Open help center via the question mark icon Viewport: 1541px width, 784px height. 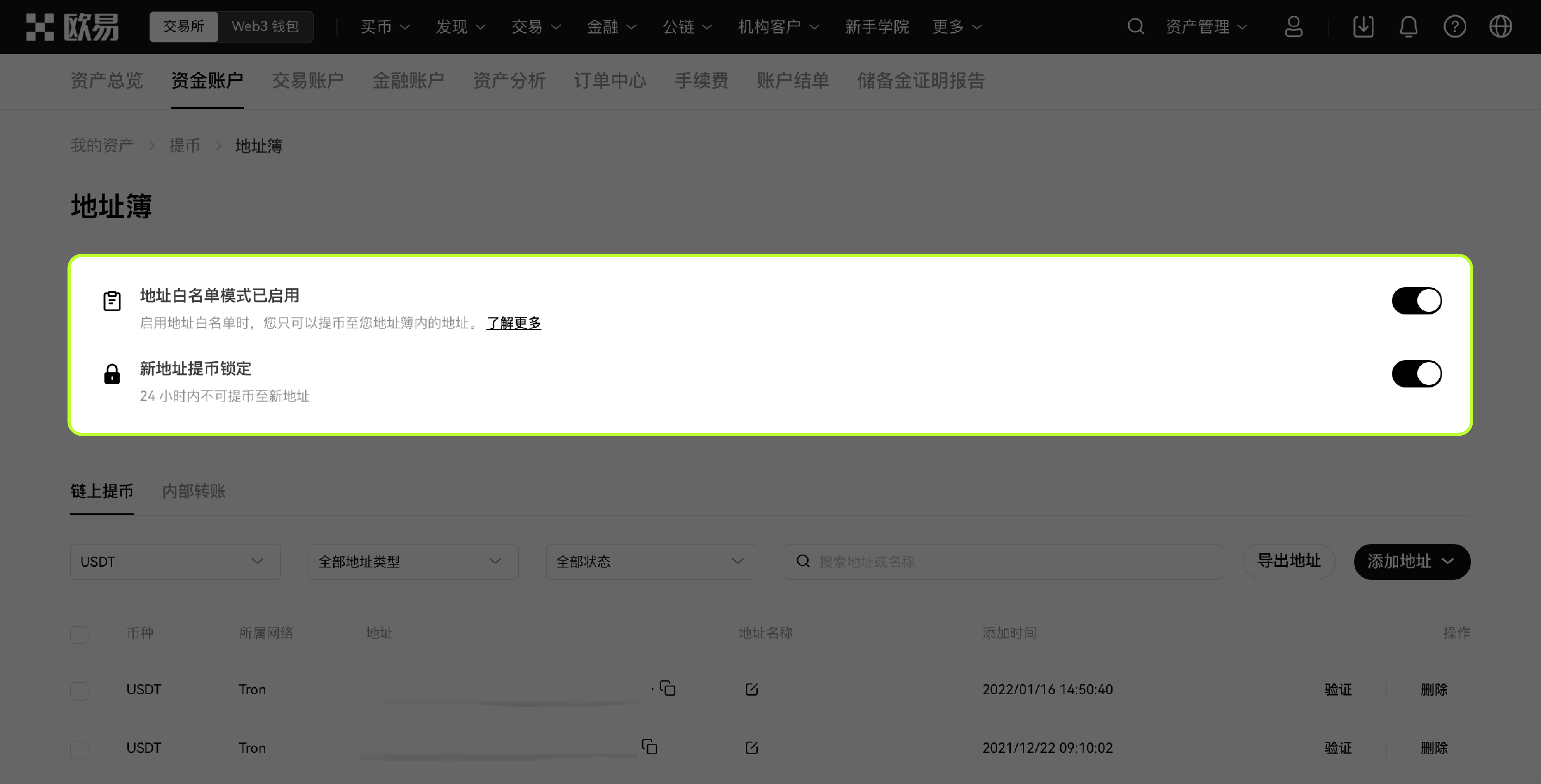tap(1455, 26)
